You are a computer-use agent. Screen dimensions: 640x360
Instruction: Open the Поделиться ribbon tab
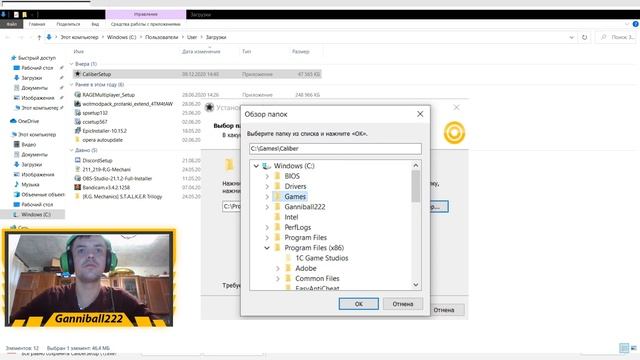[x=68, y=24]
